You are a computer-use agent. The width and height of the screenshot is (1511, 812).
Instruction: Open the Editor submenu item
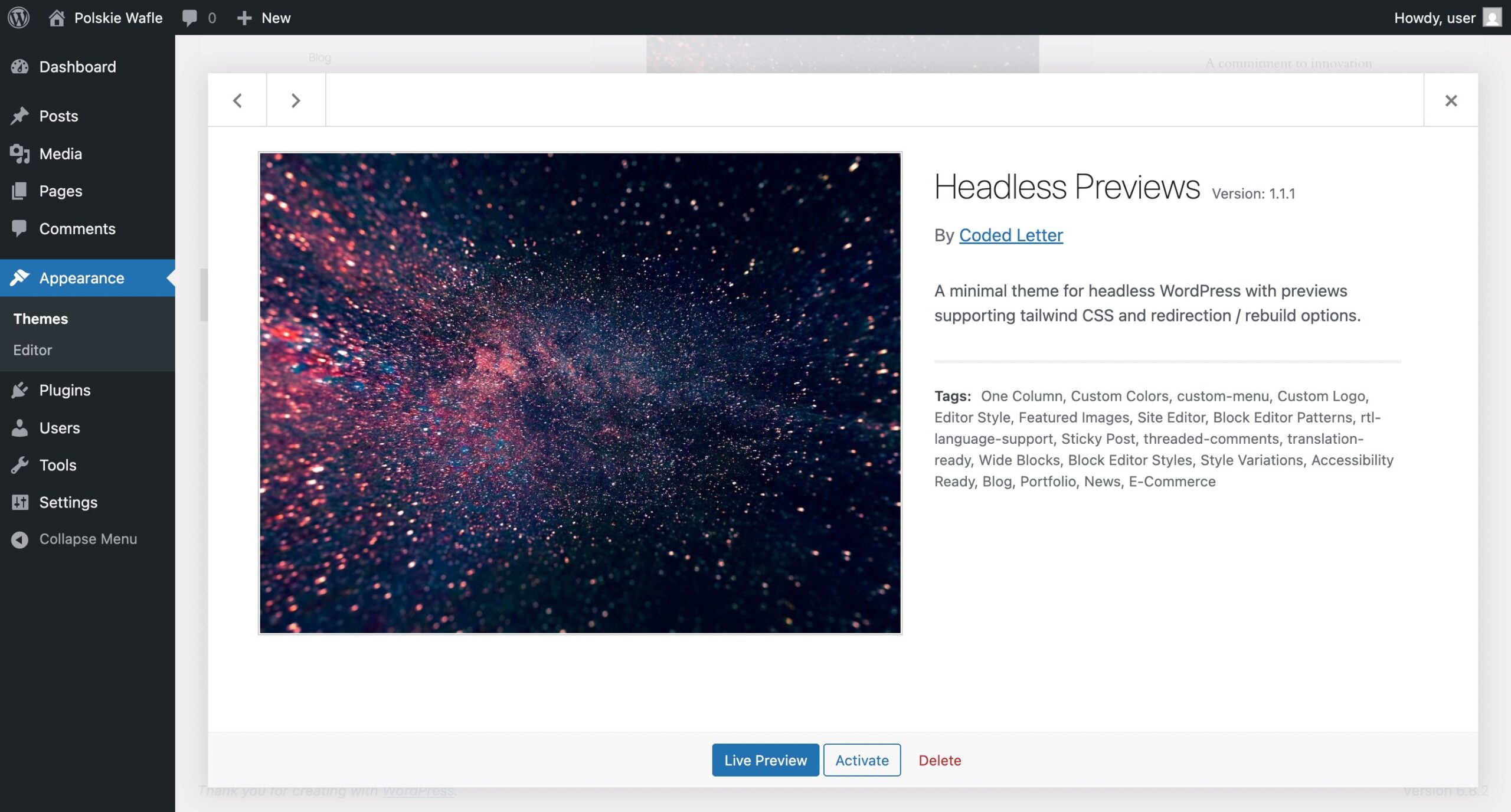(x=32, y=350)
